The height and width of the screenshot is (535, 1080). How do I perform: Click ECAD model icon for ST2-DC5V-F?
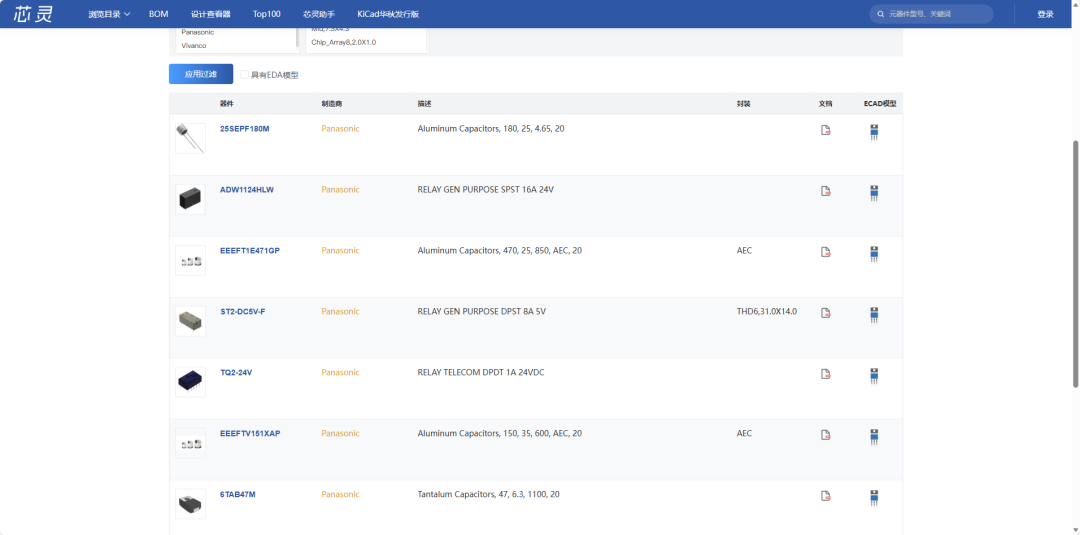(874, 314)
